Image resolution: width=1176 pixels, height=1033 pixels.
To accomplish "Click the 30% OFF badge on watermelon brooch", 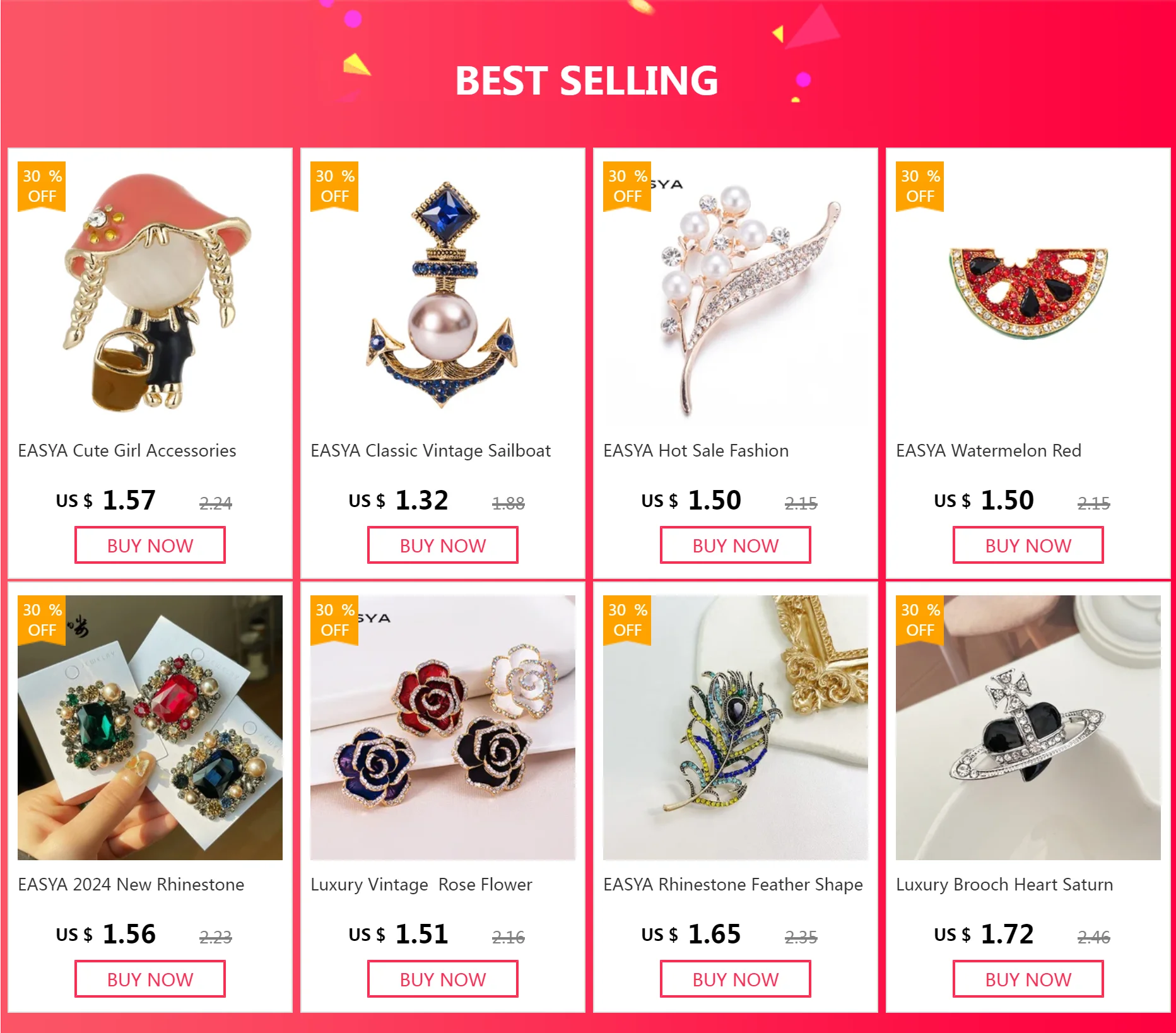I will click(920, 186).
